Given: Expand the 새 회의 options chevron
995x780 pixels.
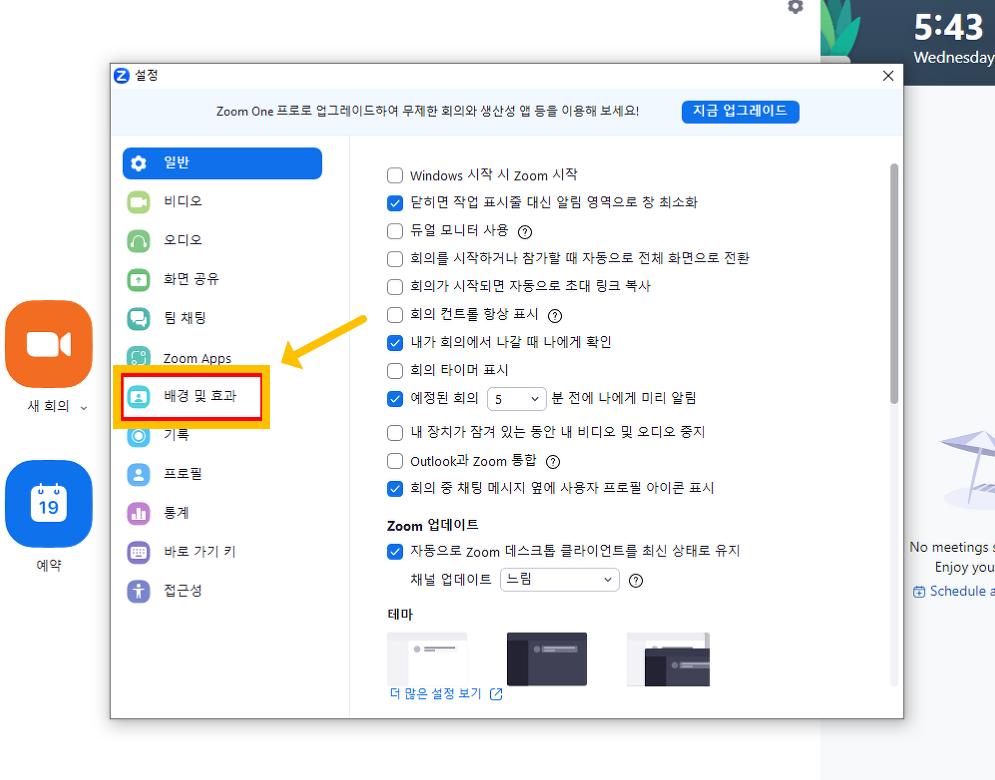Looking at the screenshot, I should pyautogui.click(x=84, y=408).
